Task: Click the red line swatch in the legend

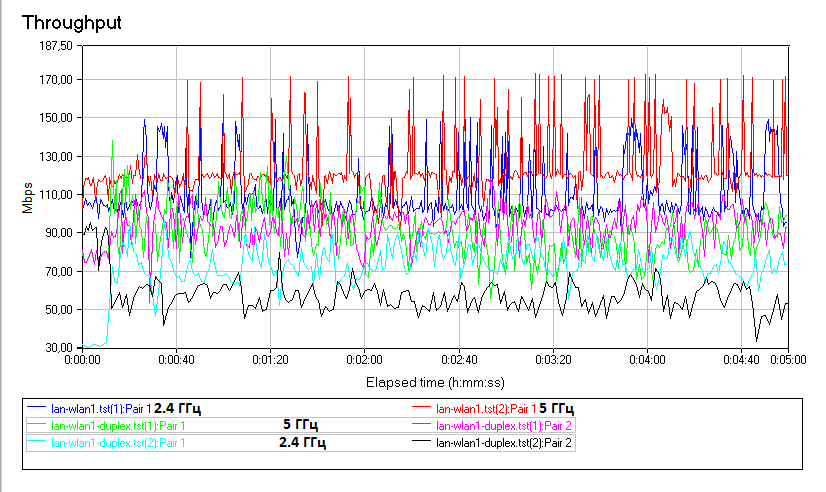Action: point(424,409)
